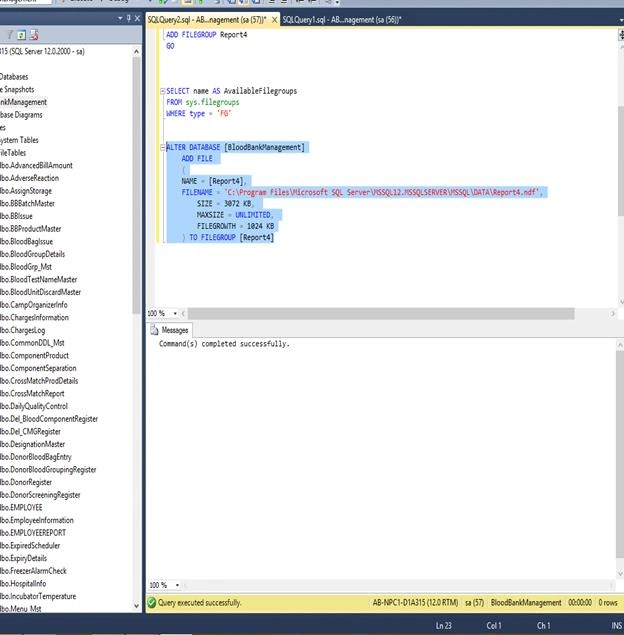This screenshot has width=624, height=635.
Task: Select dbo.DonorRegister table in the tree
Action: 26,482
